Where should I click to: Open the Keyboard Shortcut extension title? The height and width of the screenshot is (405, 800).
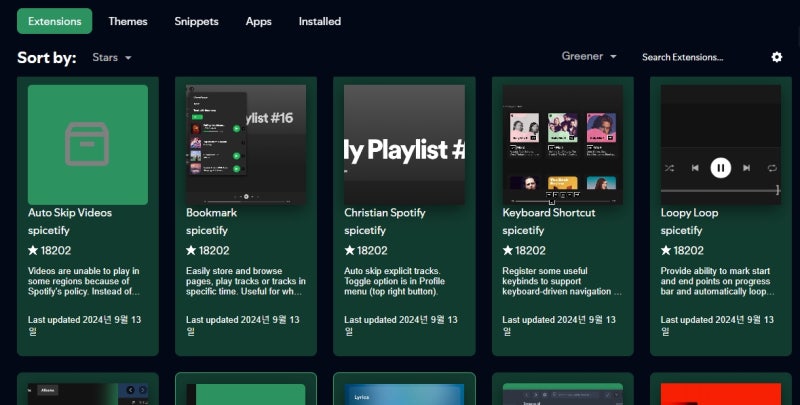tap(549, 213)
